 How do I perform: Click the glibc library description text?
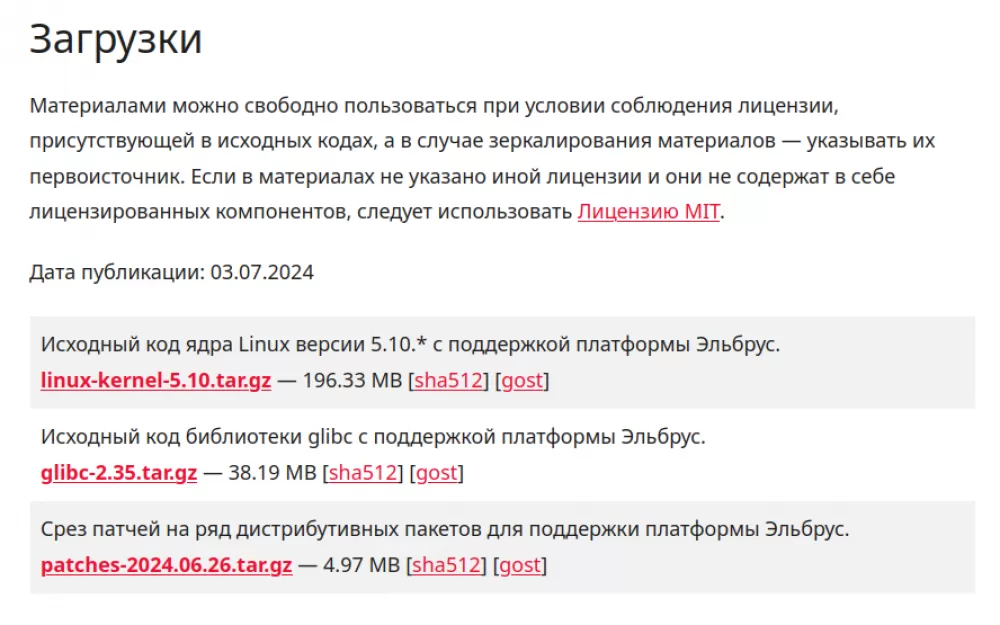[x=373, y=437]
